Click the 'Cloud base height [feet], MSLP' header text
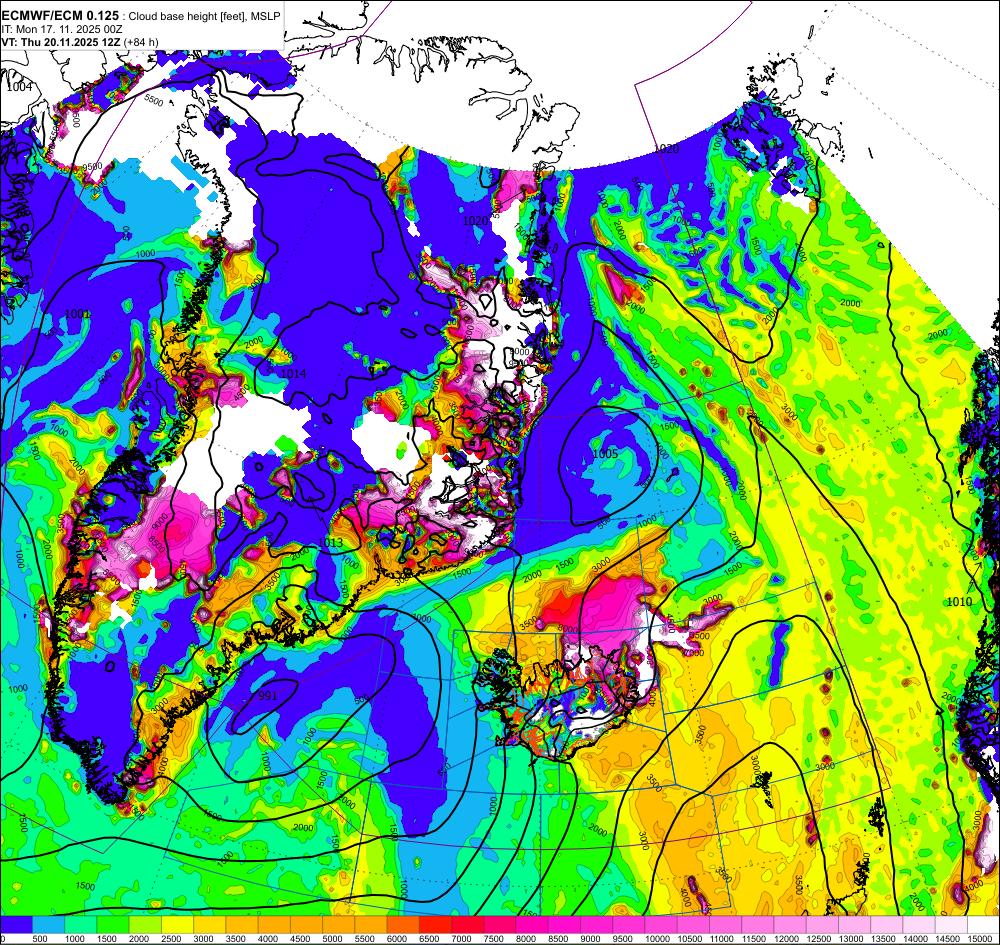Viewport: 1000px width, 945px height. pyautogui.click(x=203, y=16)
